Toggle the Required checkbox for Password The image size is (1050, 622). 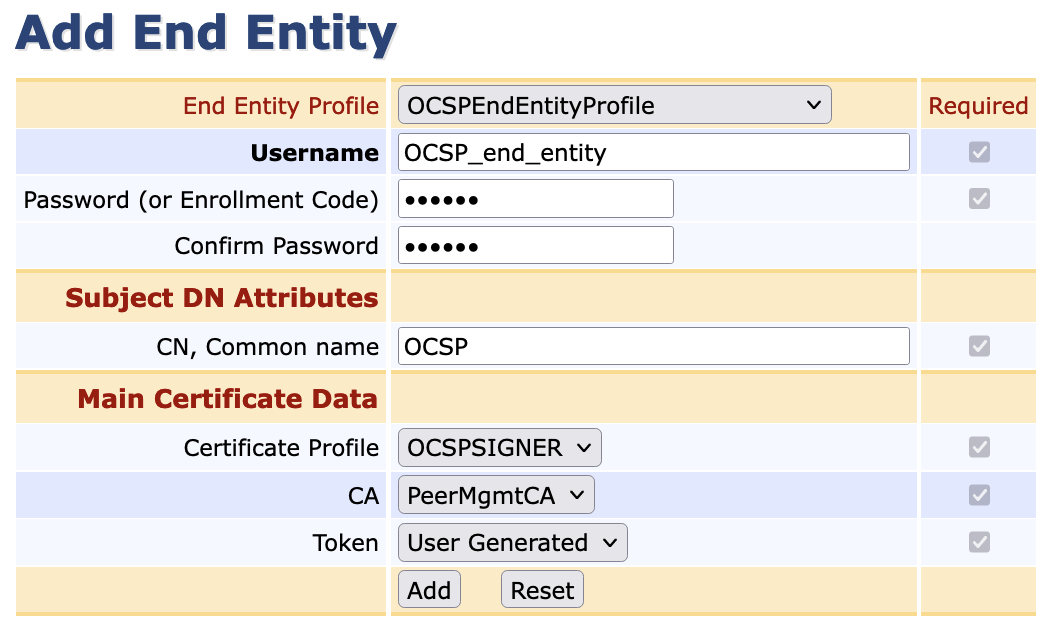(x=979, y=198)
